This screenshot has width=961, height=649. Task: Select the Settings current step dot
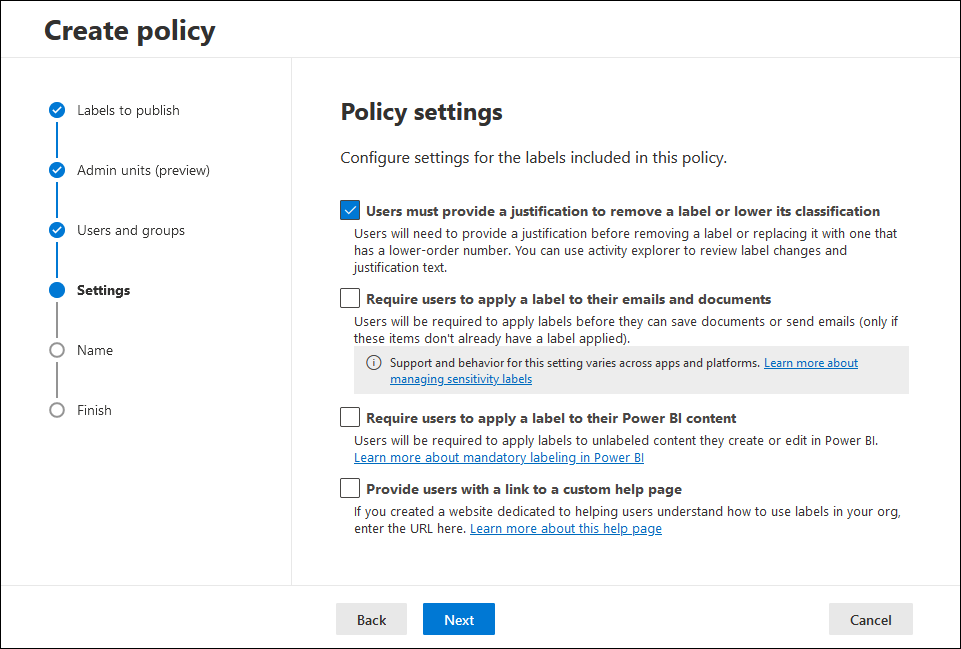click(x=57, y=290)
